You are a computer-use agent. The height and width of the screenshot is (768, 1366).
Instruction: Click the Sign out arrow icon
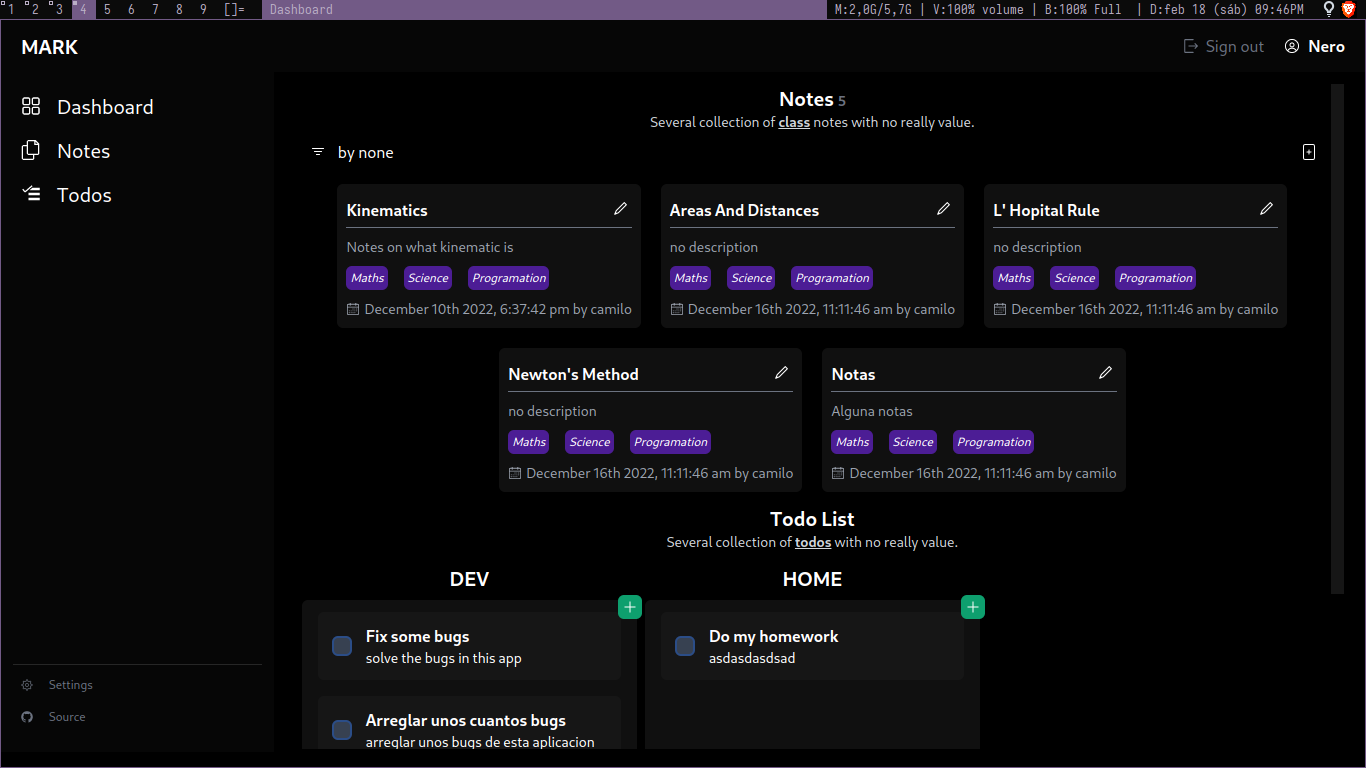(1191, 46)
